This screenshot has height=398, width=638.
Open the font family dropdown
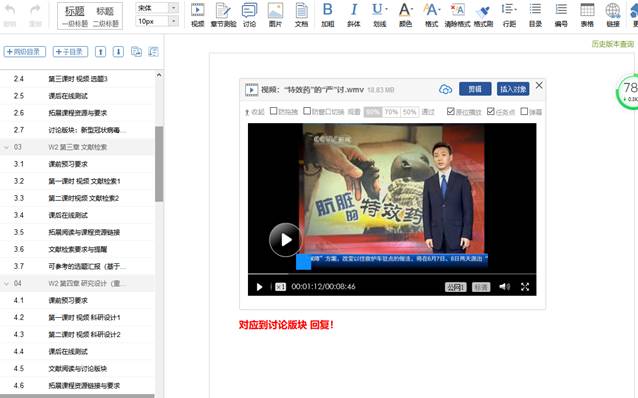[173, 8]
